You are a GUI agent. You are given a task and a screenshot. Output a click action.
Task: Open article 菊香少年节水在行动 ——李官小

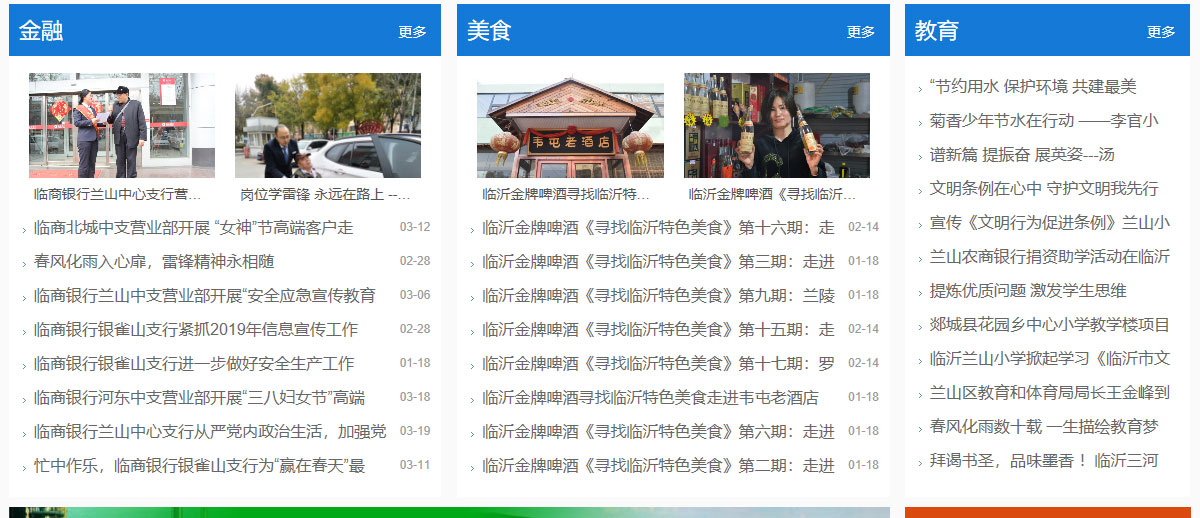point(1044,121)
